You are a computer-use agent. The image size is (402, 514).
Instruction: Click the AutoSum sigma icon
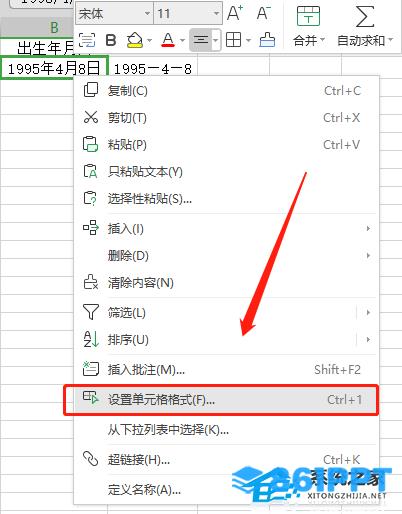click(x=365, y=16)
